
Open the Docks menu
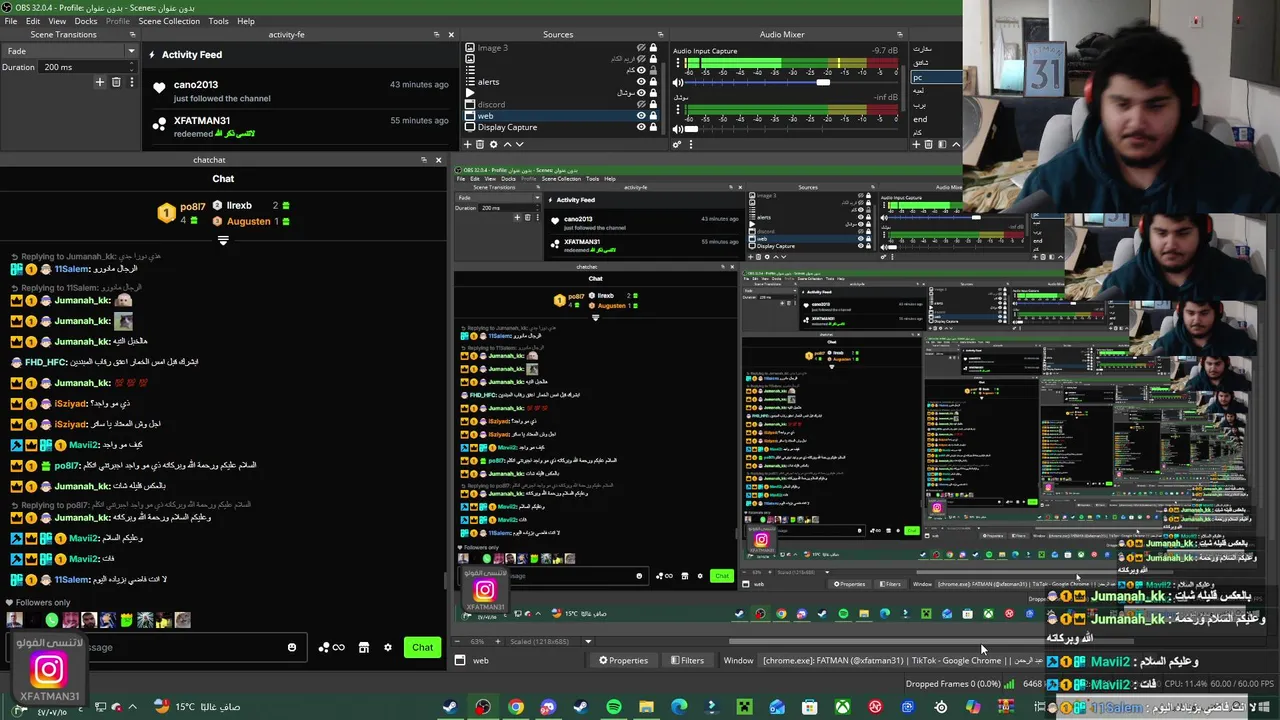(x=86, y=21)
